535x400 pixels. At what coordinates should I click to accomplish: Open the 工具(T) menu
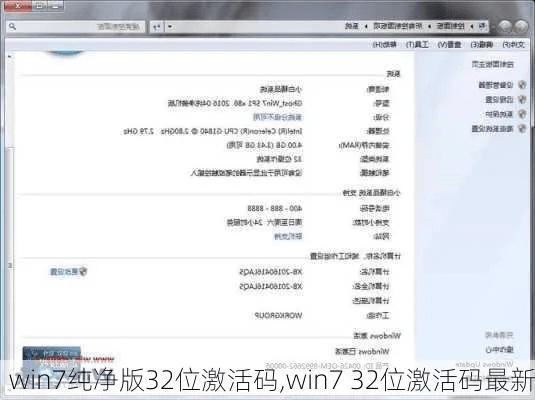tap(417, 45)
